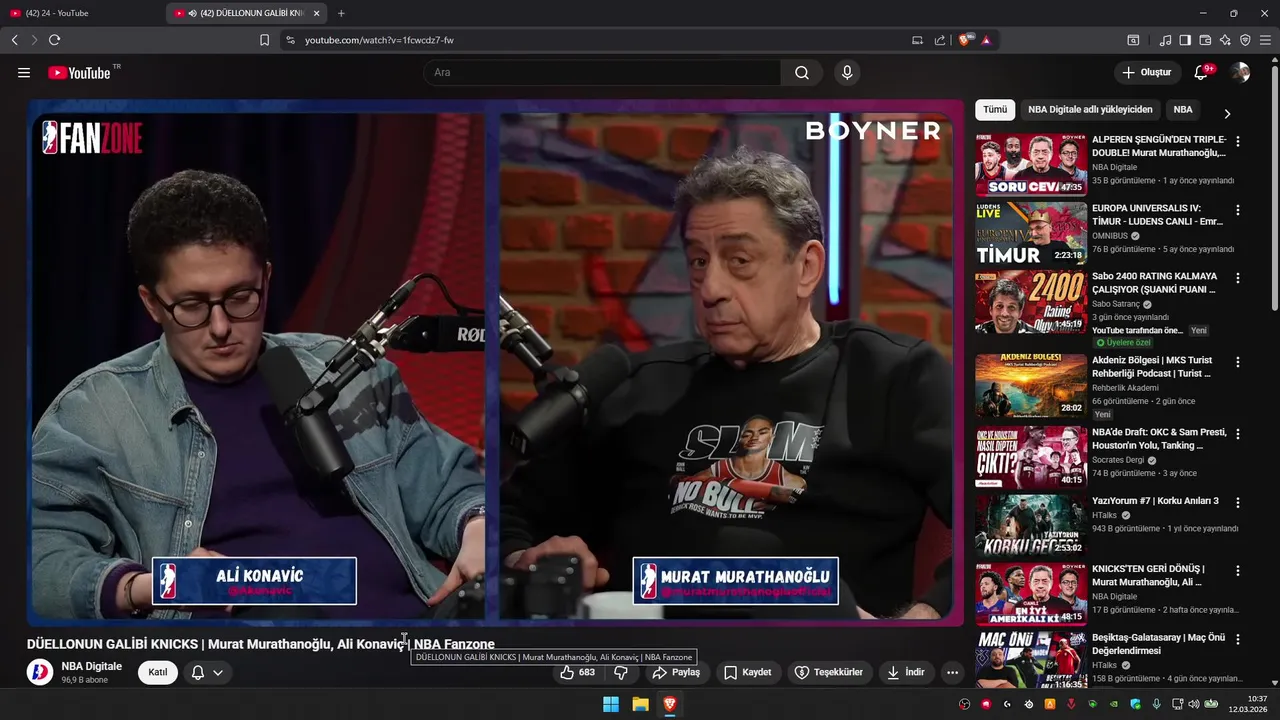Dislike the video

[621, 672]
